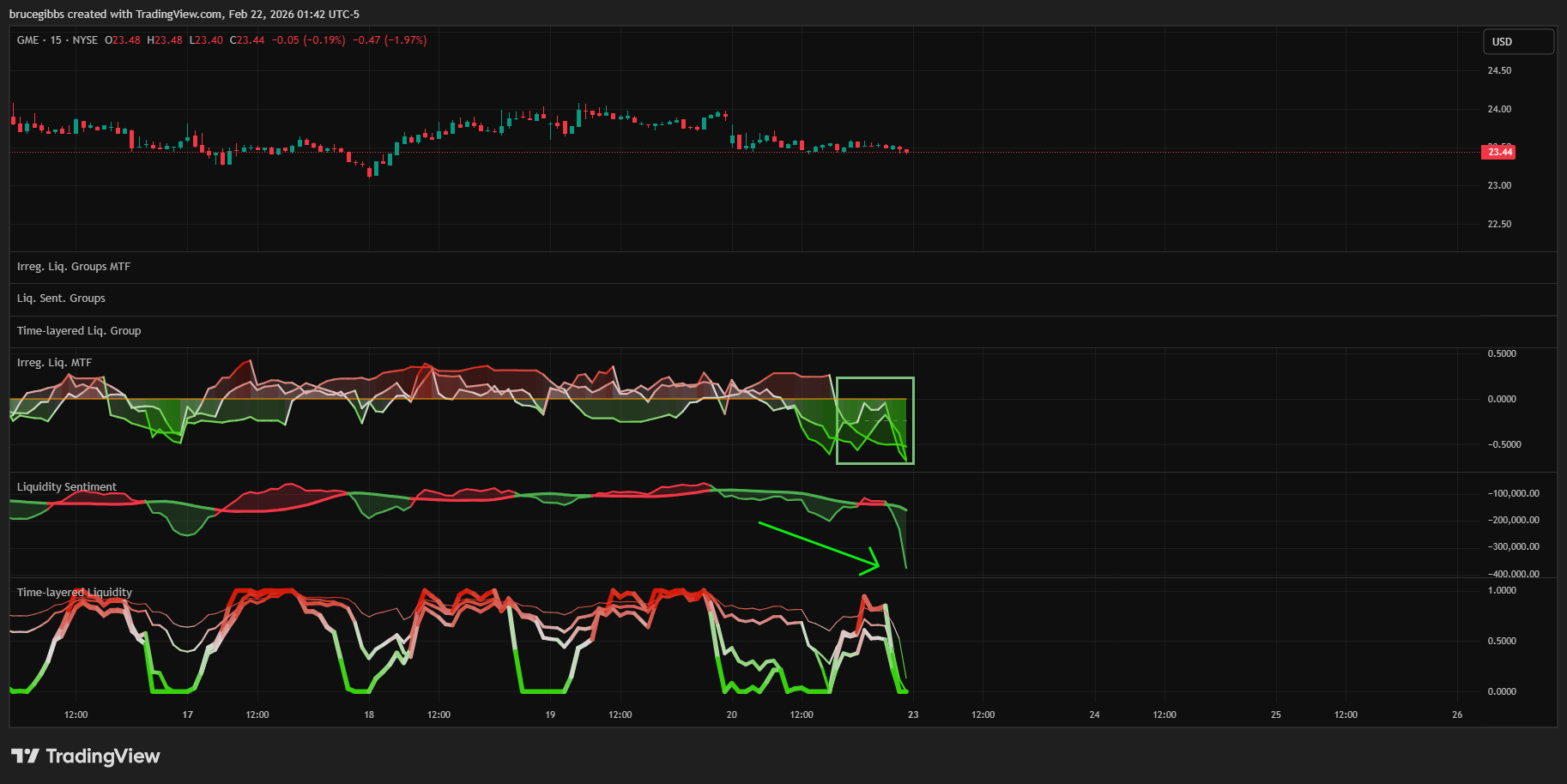Click the red 23.44 price tag
The width and height of the screenshot is (1567, 784).
(x=1498, y=152)
